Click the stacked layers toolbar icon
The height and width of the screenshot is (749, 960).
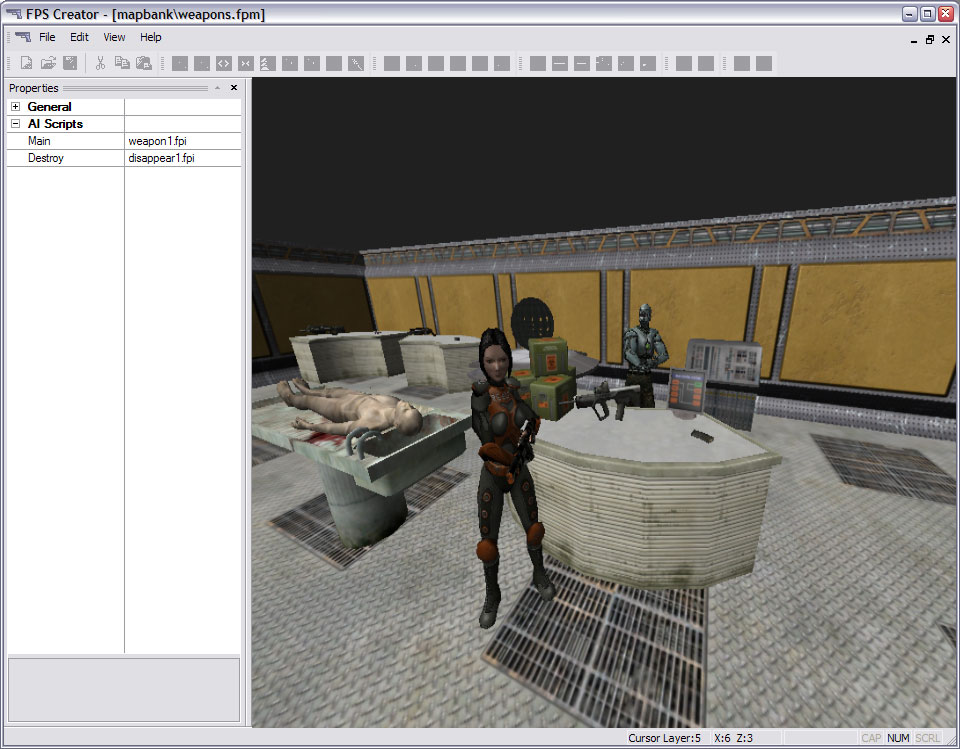click(x=267, y=63)
